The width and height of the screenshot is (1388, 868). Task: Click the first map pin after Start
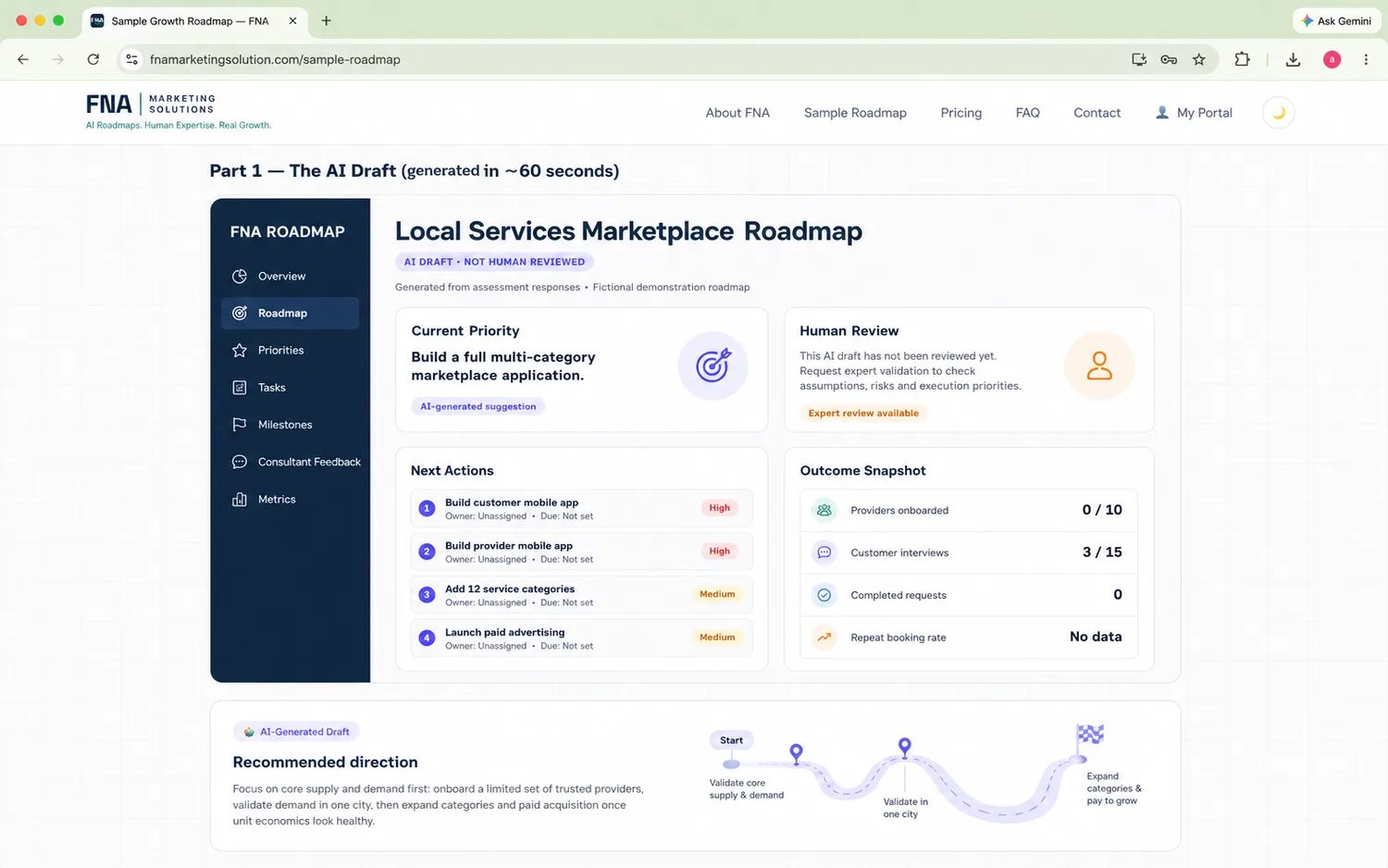(x=796, y=752)
